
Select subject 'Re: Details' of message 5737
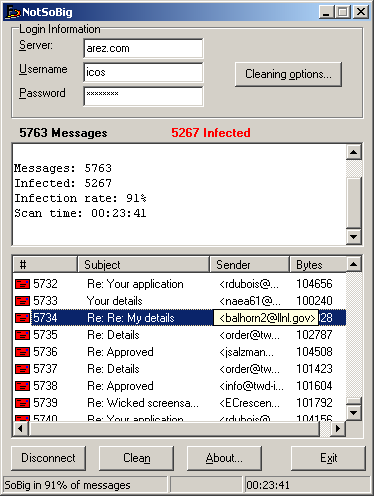coord(113,369)
